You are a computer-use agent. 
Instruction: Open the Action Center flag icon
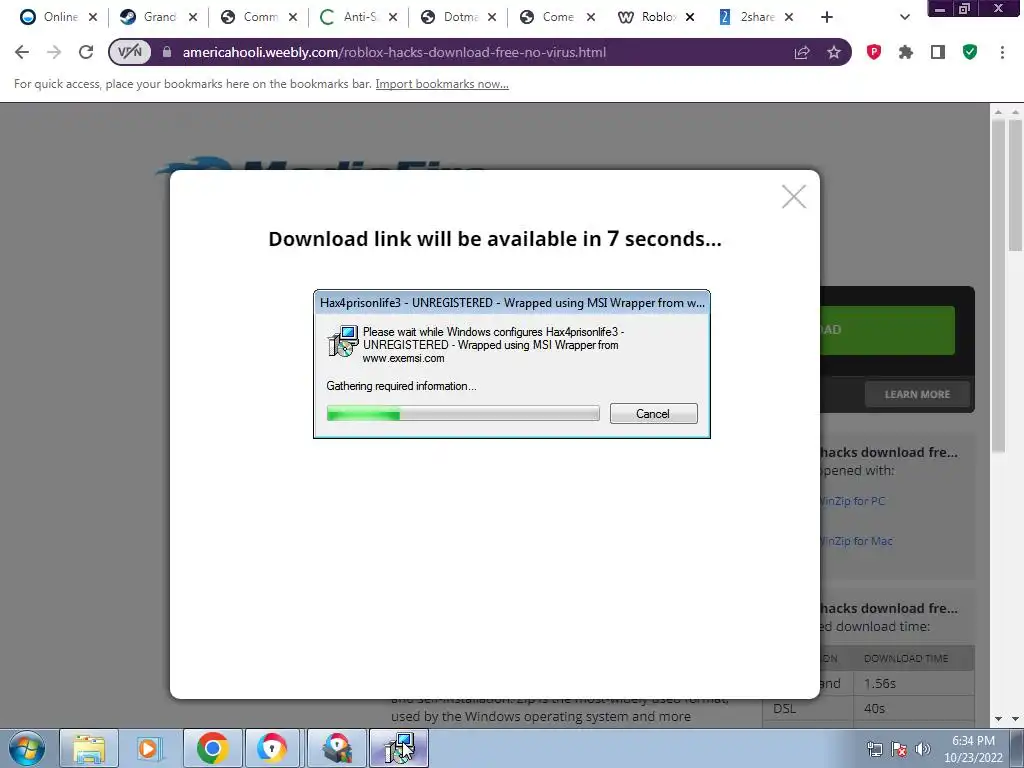[x=899, y=749]
